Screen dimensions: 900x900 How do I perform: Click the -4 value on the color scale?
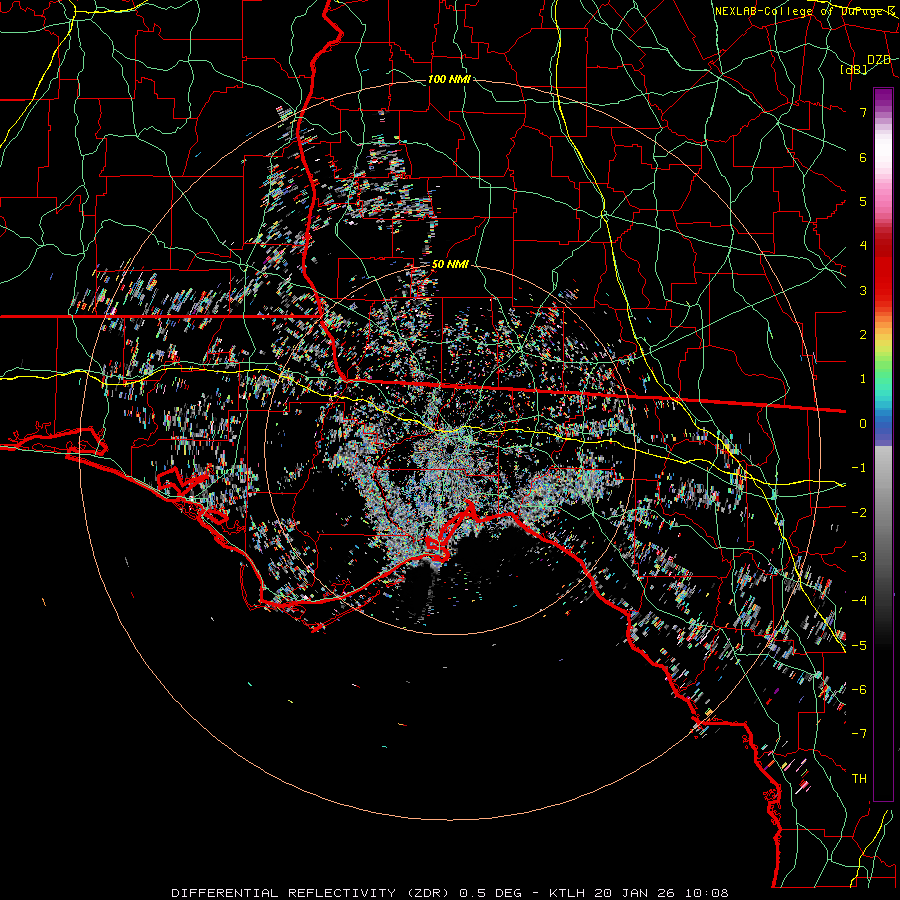click(x=859, y=601)
